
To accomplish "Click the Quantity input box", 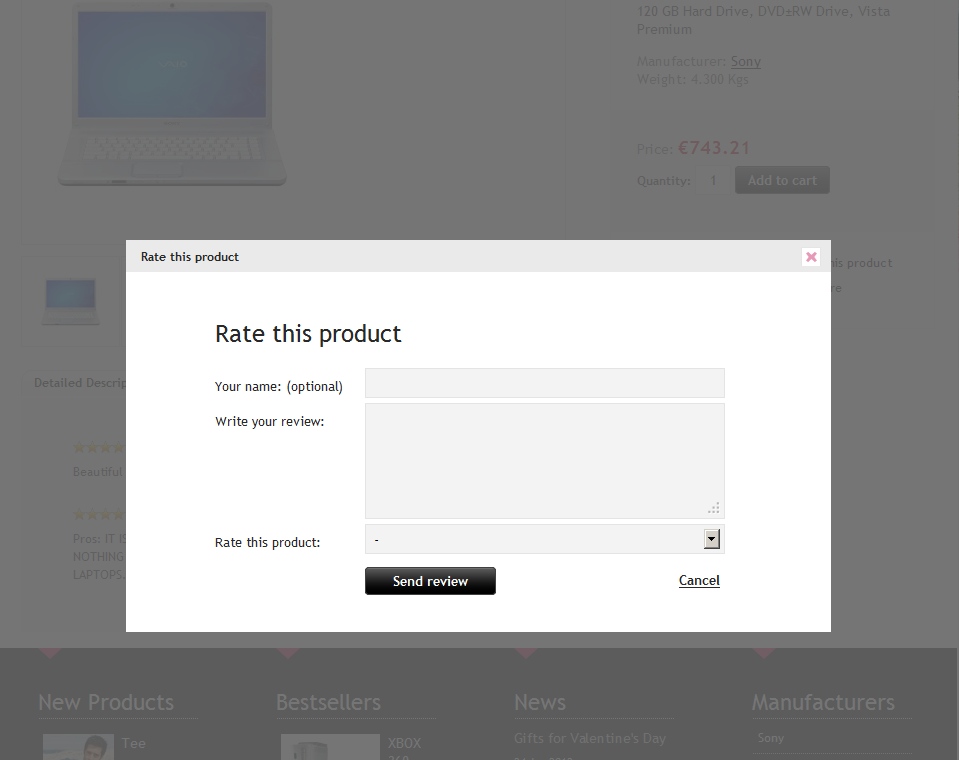I will coord(713,180).
